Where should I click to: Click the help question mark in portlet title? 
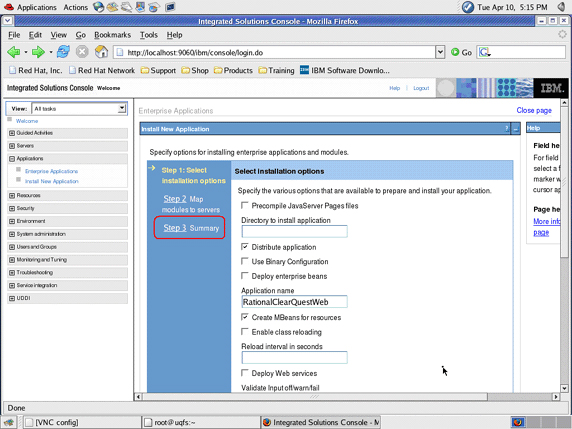pos(507,128)
